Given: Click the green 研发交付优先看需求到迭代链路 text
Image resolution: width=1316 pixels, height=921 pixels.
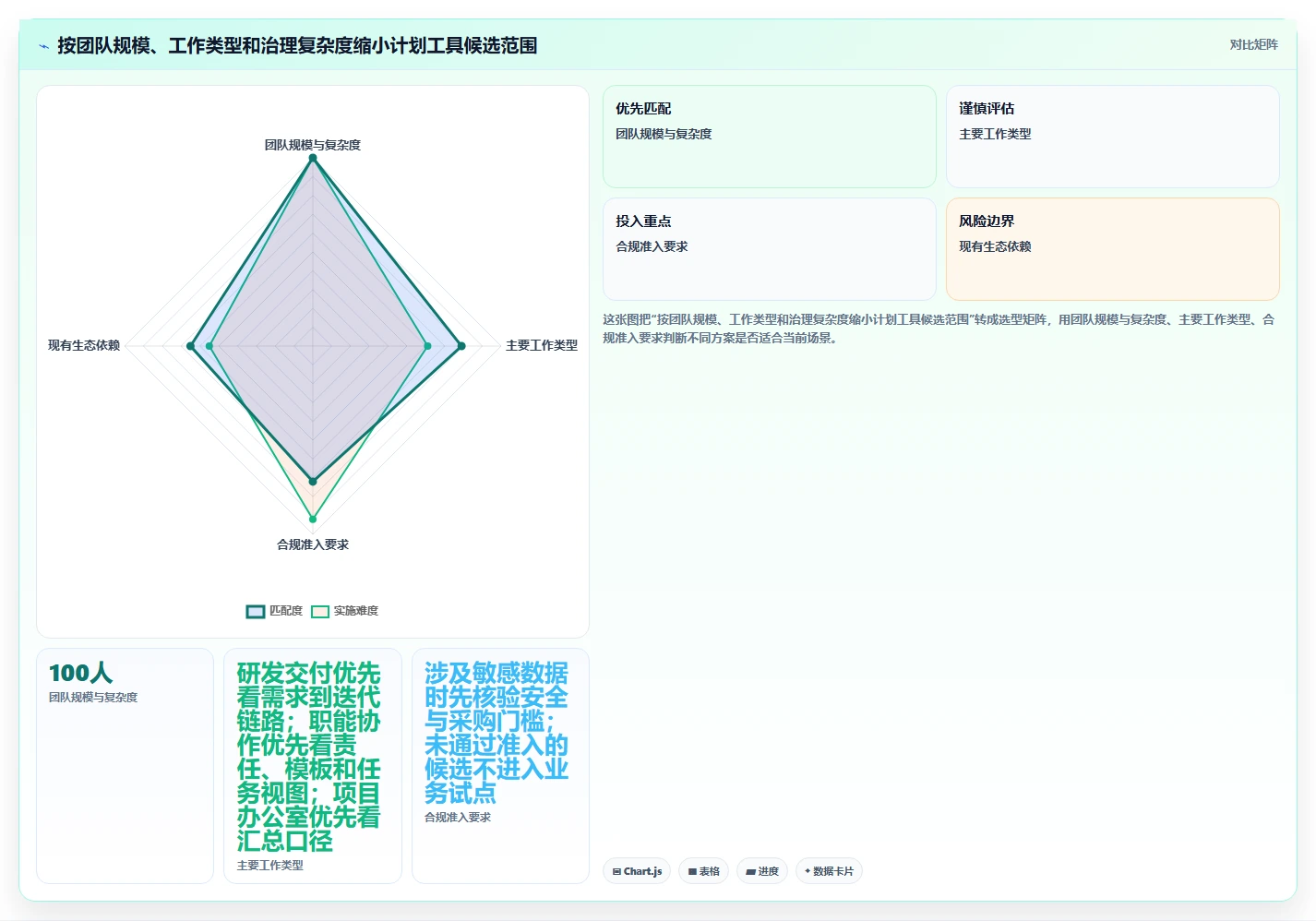Looking at the screenshot, I should pyautogui.click(x=309, y=757).
